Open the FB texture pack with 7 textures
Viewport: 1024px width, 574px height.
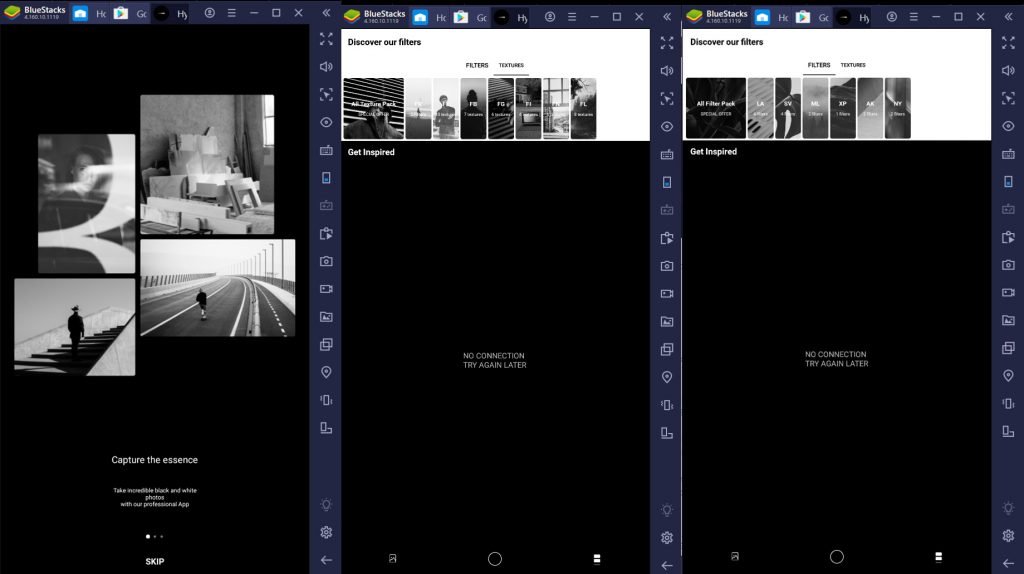point(473,108)
